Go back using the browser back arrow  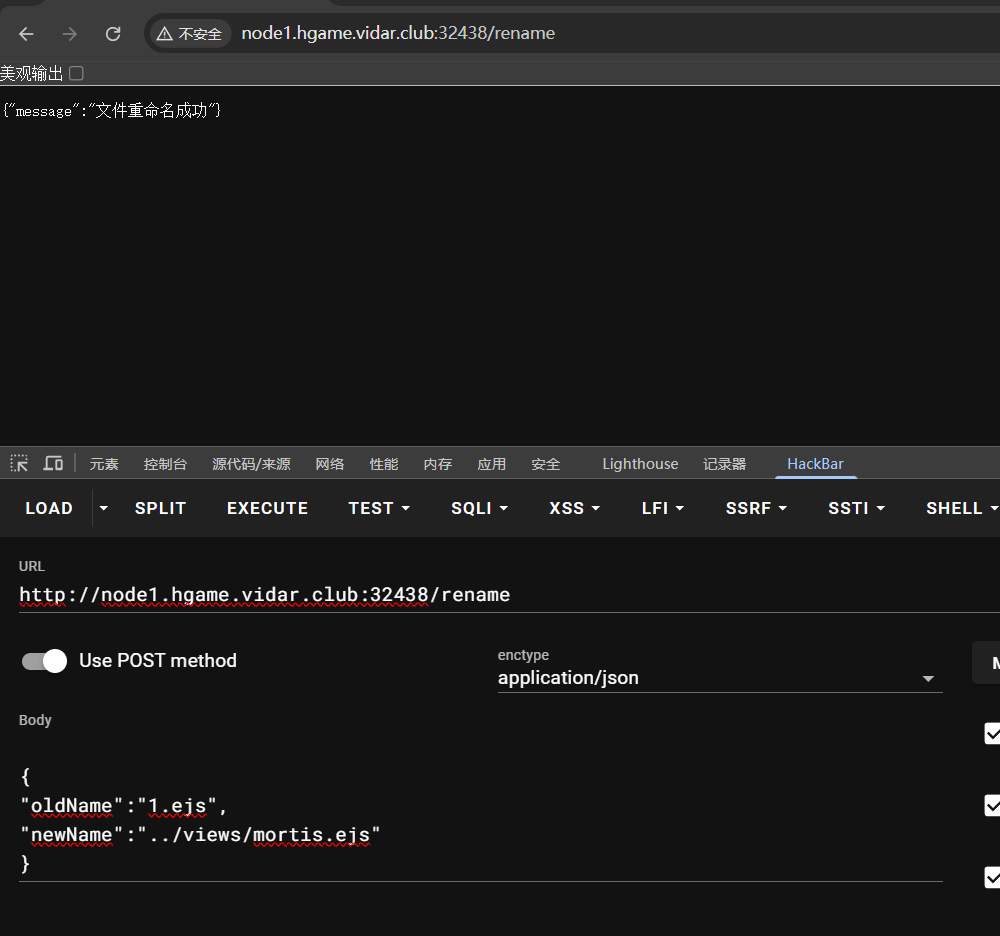(x=26, y=34)
